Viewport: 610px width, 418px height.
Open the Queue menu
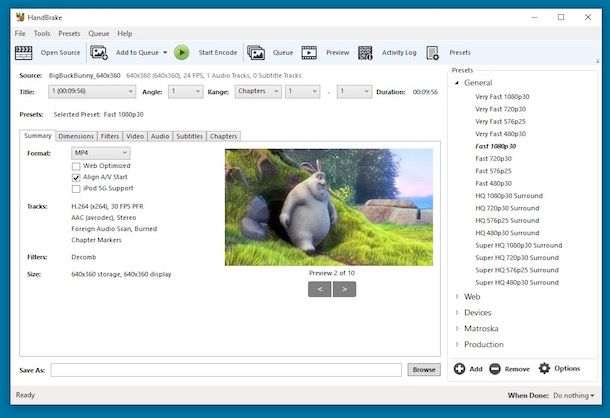(99, 33)
